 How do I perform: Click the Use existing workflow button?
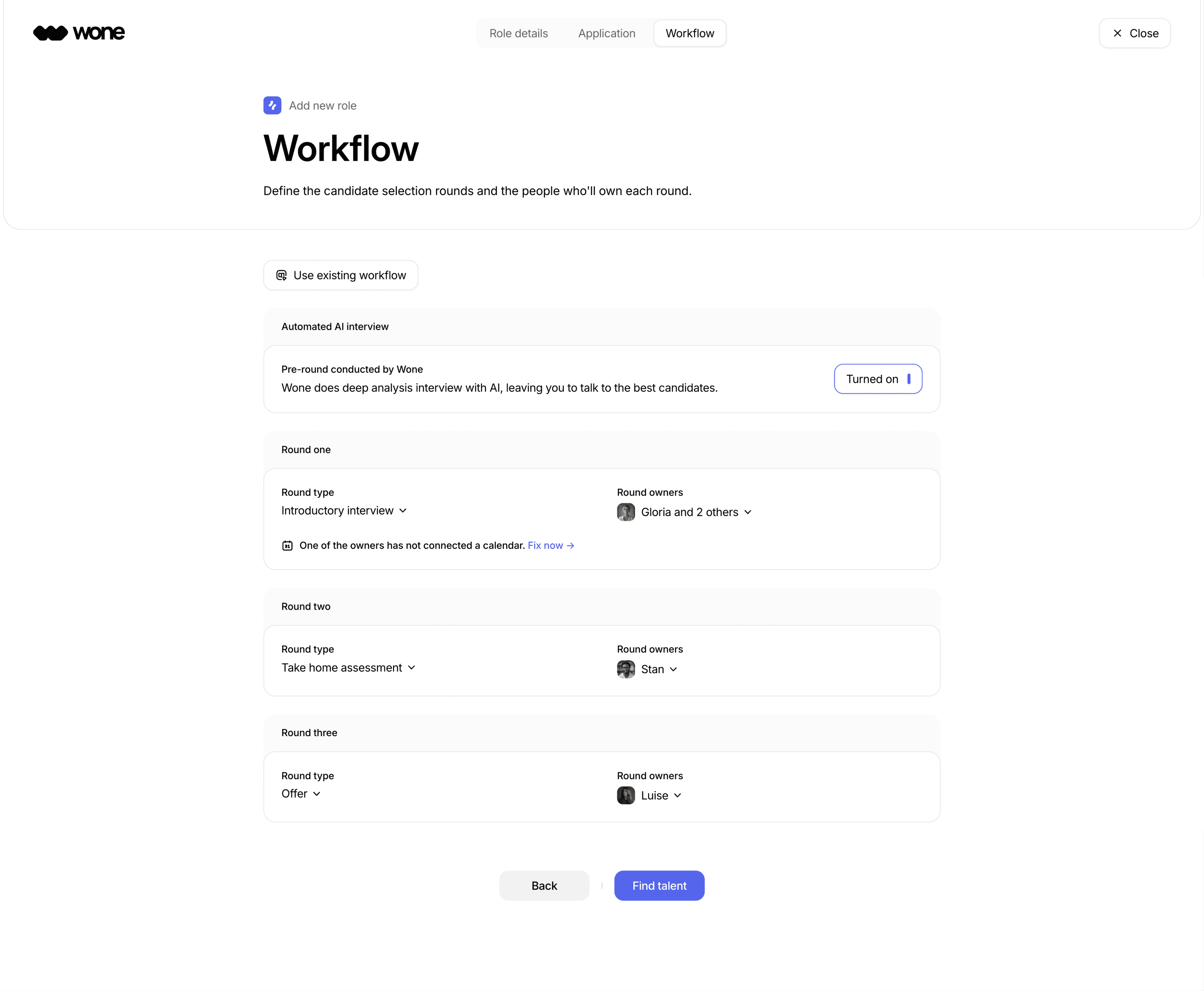click(x=341, y=275)
